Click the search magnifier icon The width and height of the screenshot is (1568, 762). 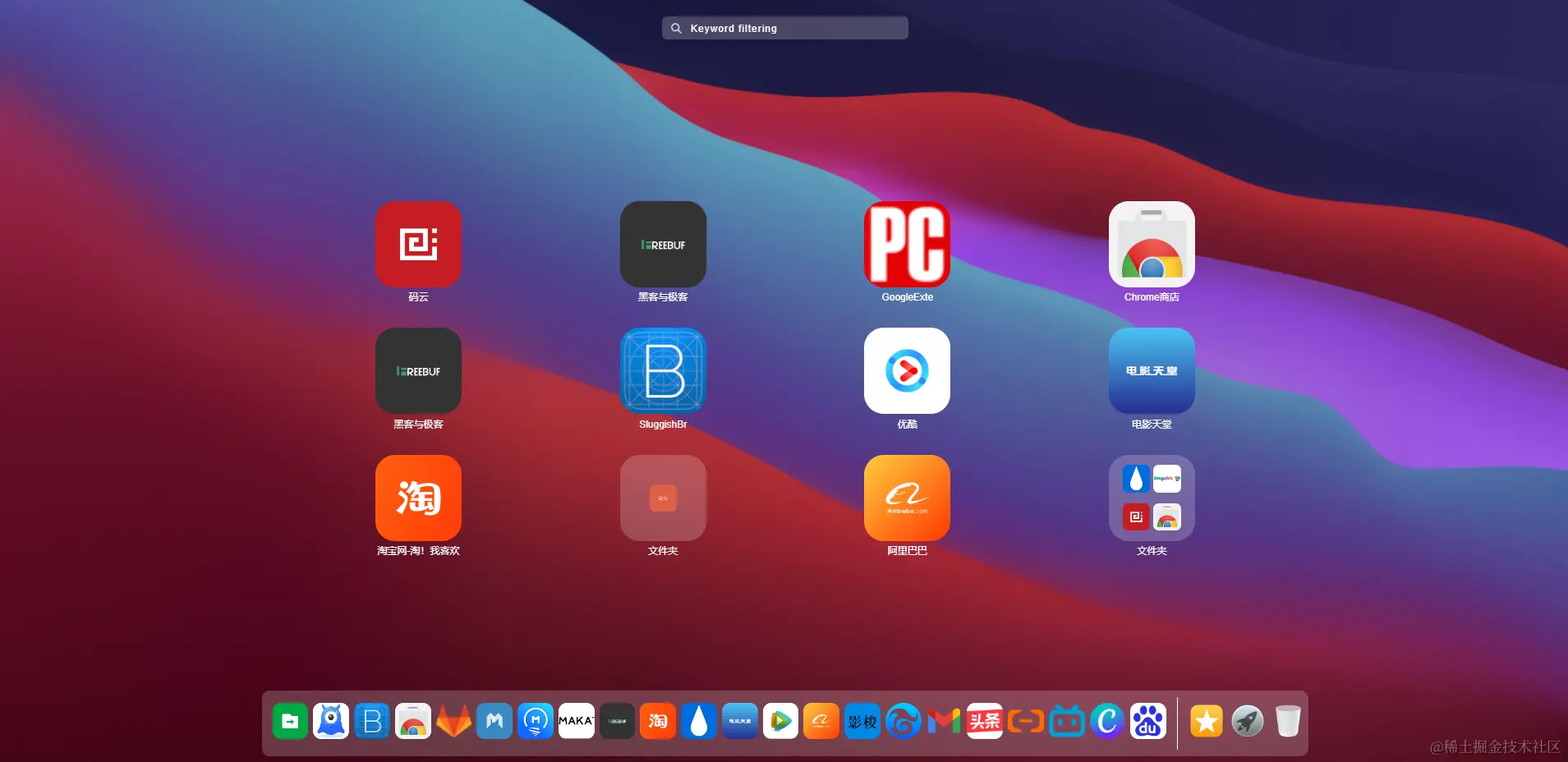[676, 28]
